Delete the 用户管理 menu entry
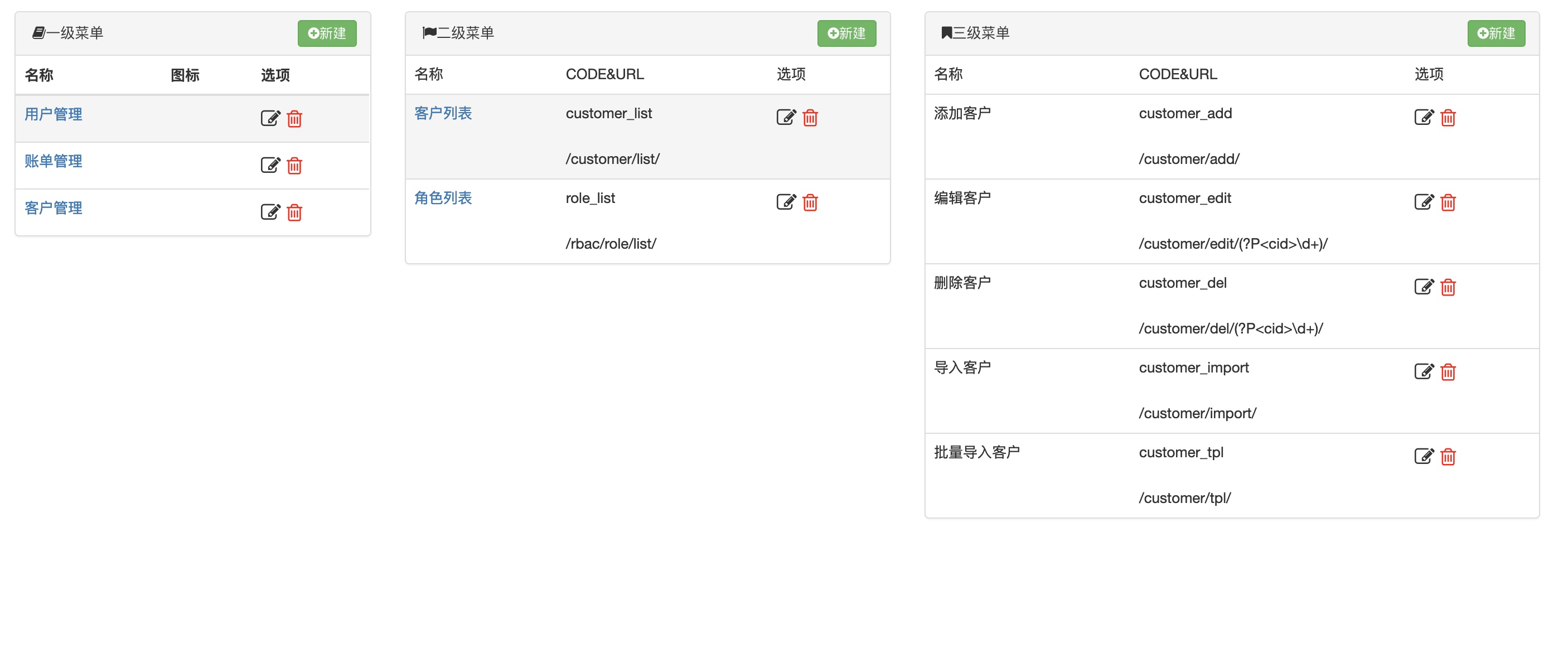1568x658 pixels. click(x=294, y=118)
